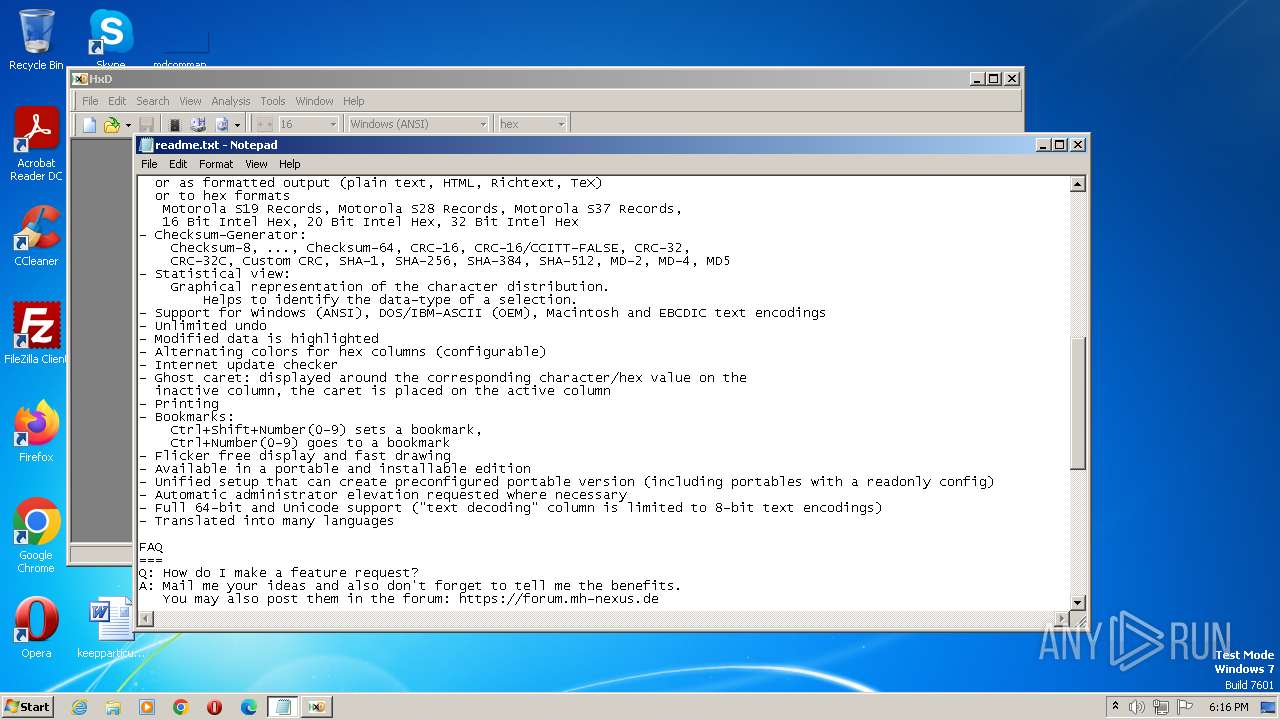Open HxD View menu
1280x720 pixels.
point(190,101)
